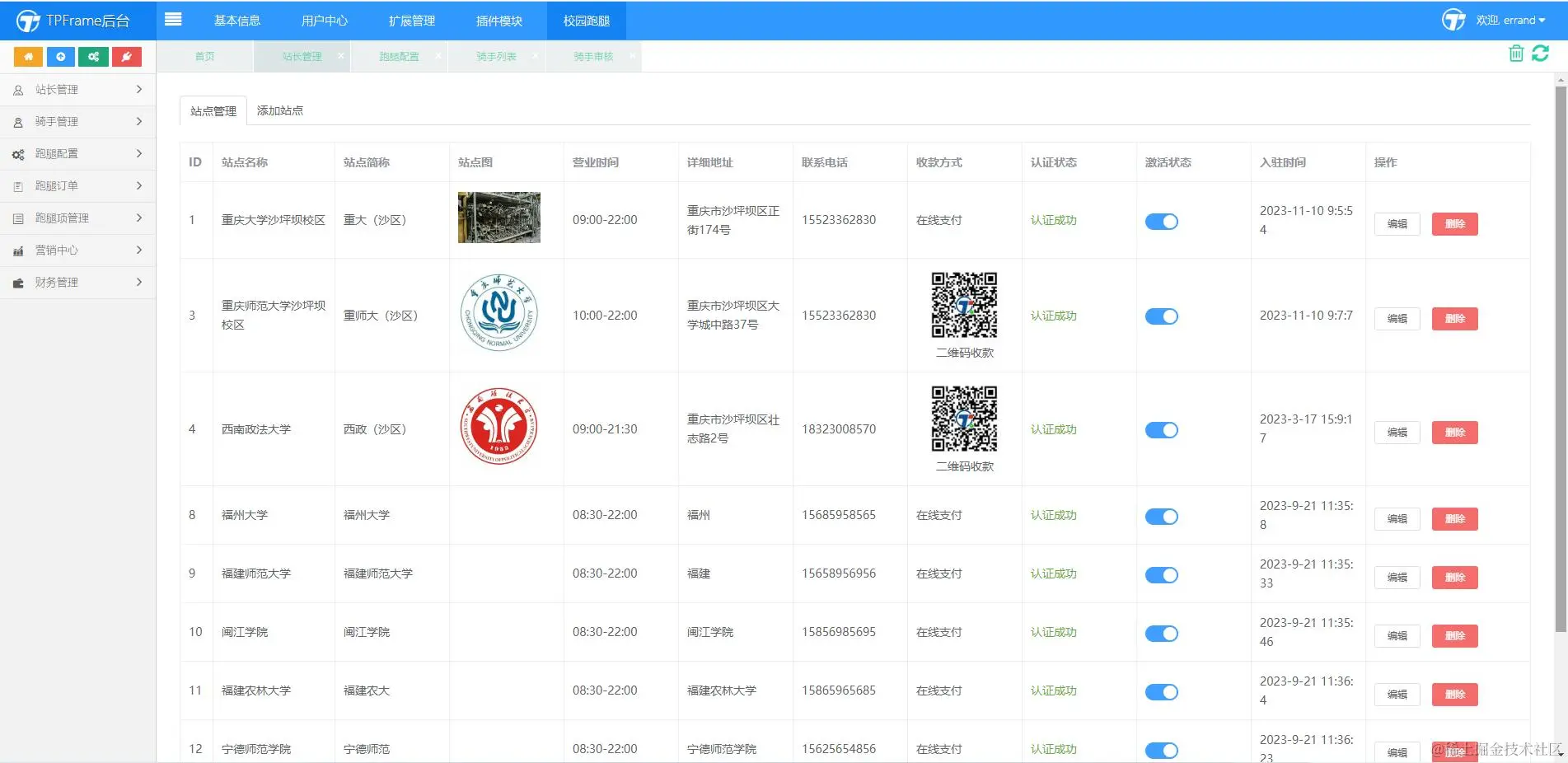Edit the 西南政法大学 station
The width and height of the screenshot is (1568, 763).
1397,433
